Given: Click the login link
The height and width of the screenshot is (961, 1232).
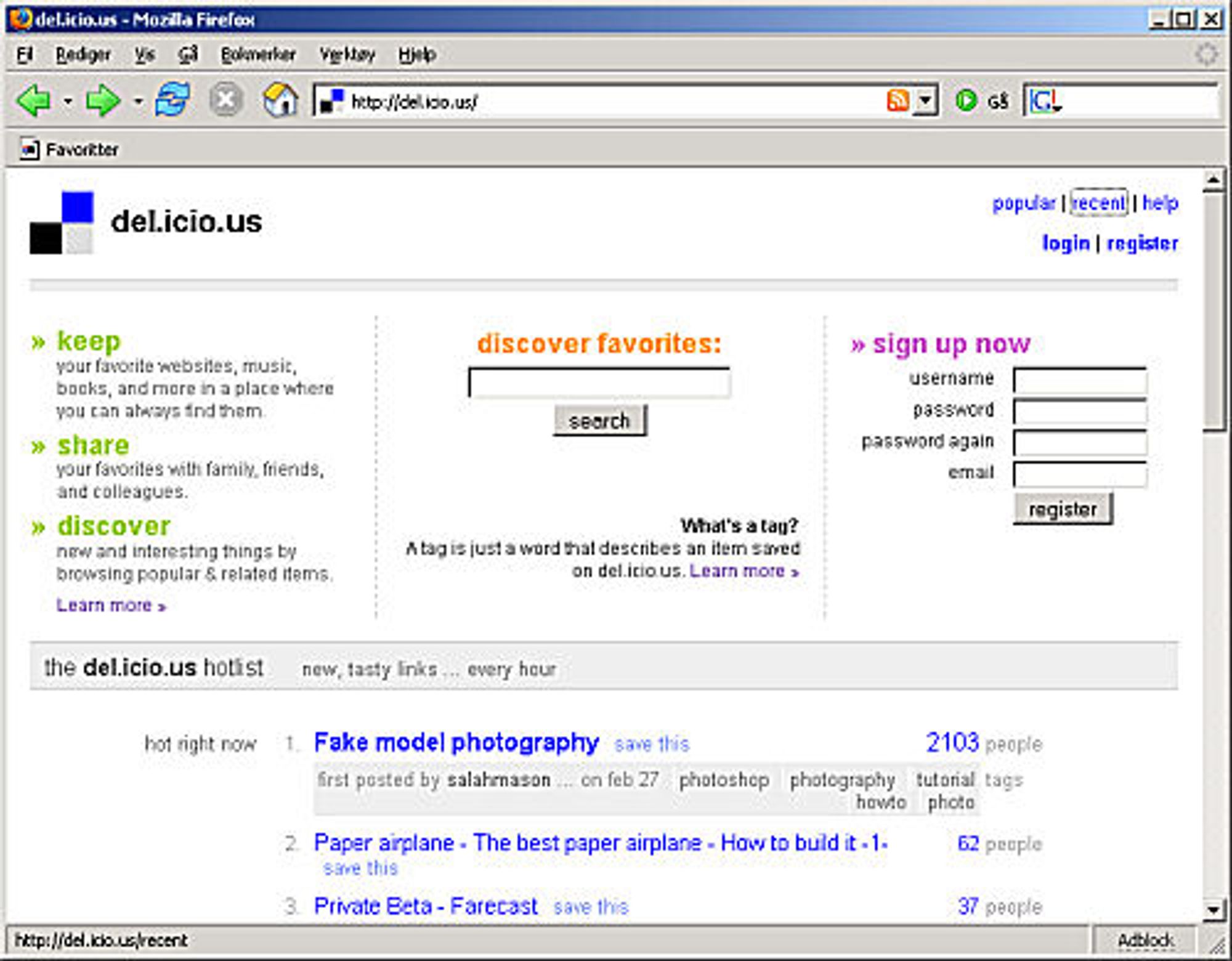Looking at the screenshot, I should (x=1066, y=243).
